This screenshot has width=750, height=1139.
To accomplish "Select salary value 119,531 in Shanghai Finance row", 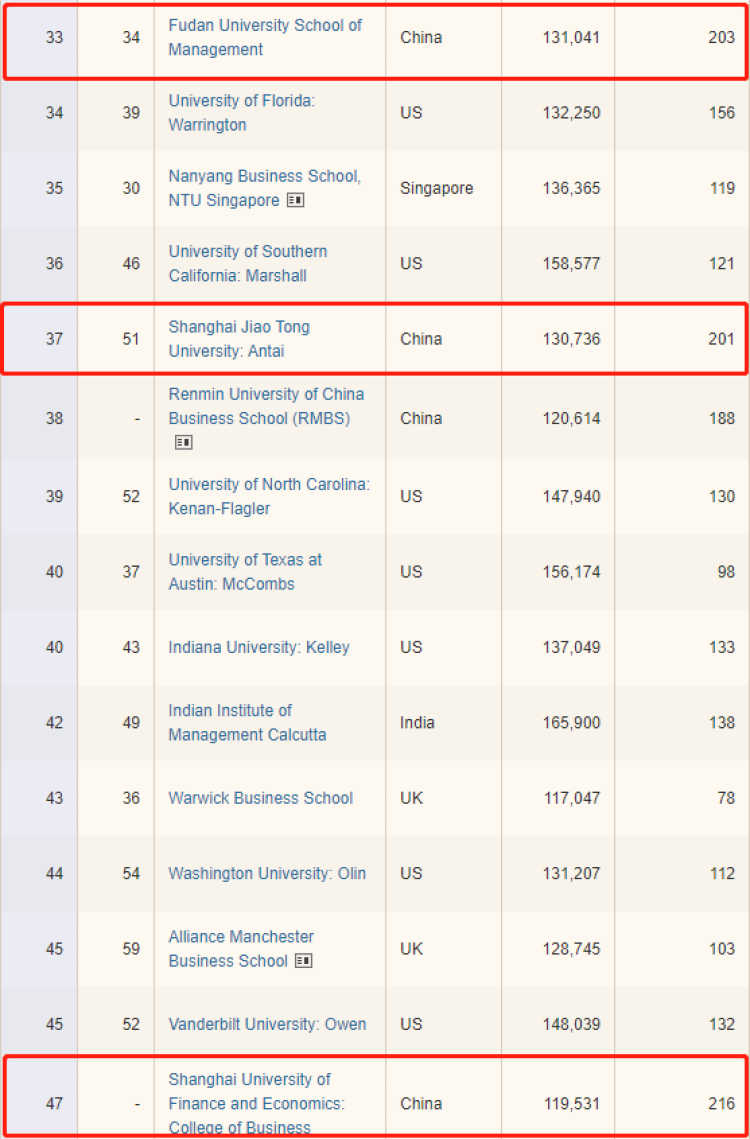I will (x=572, y=1103).
